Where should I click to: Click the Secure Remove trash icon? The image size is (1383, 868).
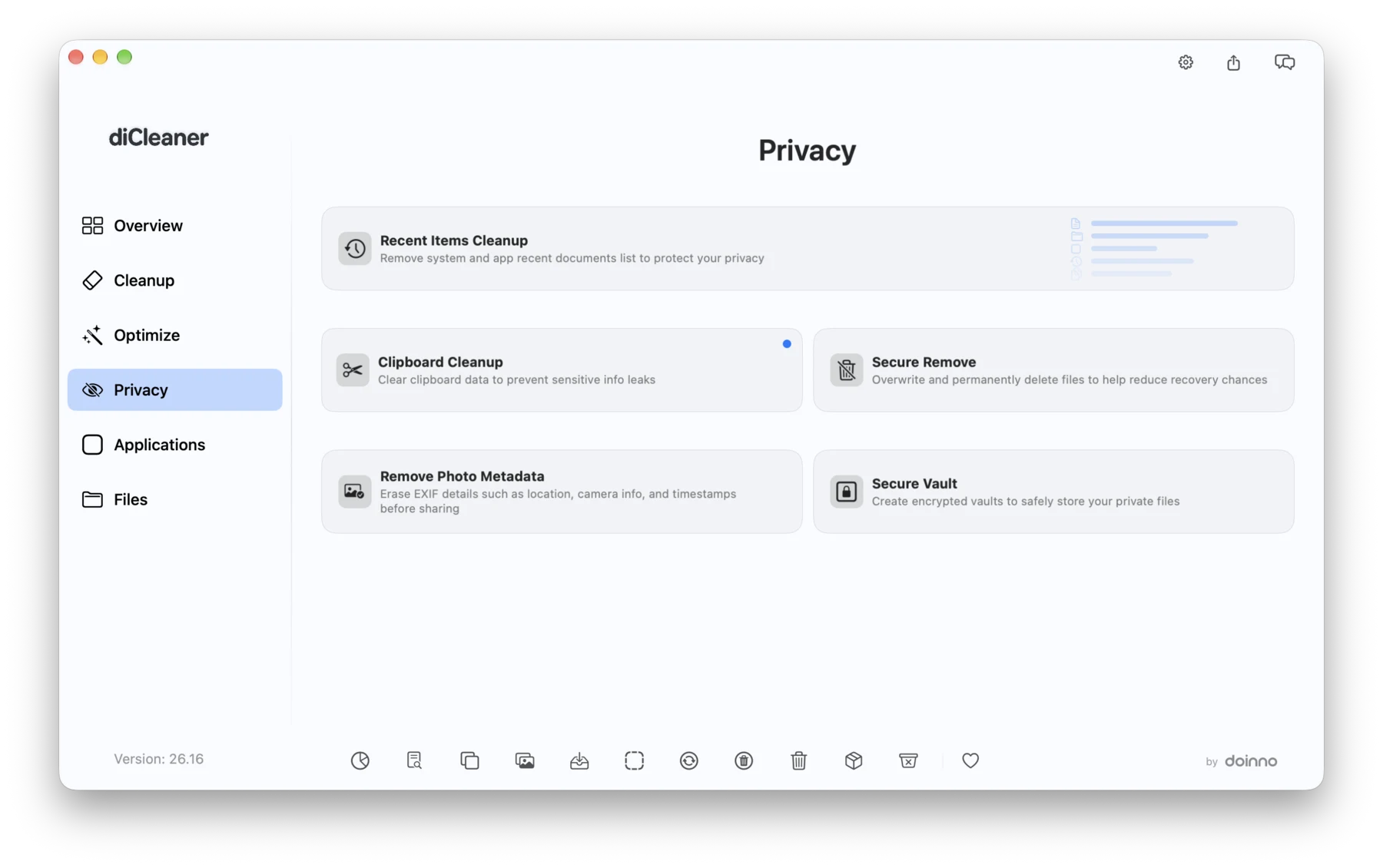click(846, 370)
